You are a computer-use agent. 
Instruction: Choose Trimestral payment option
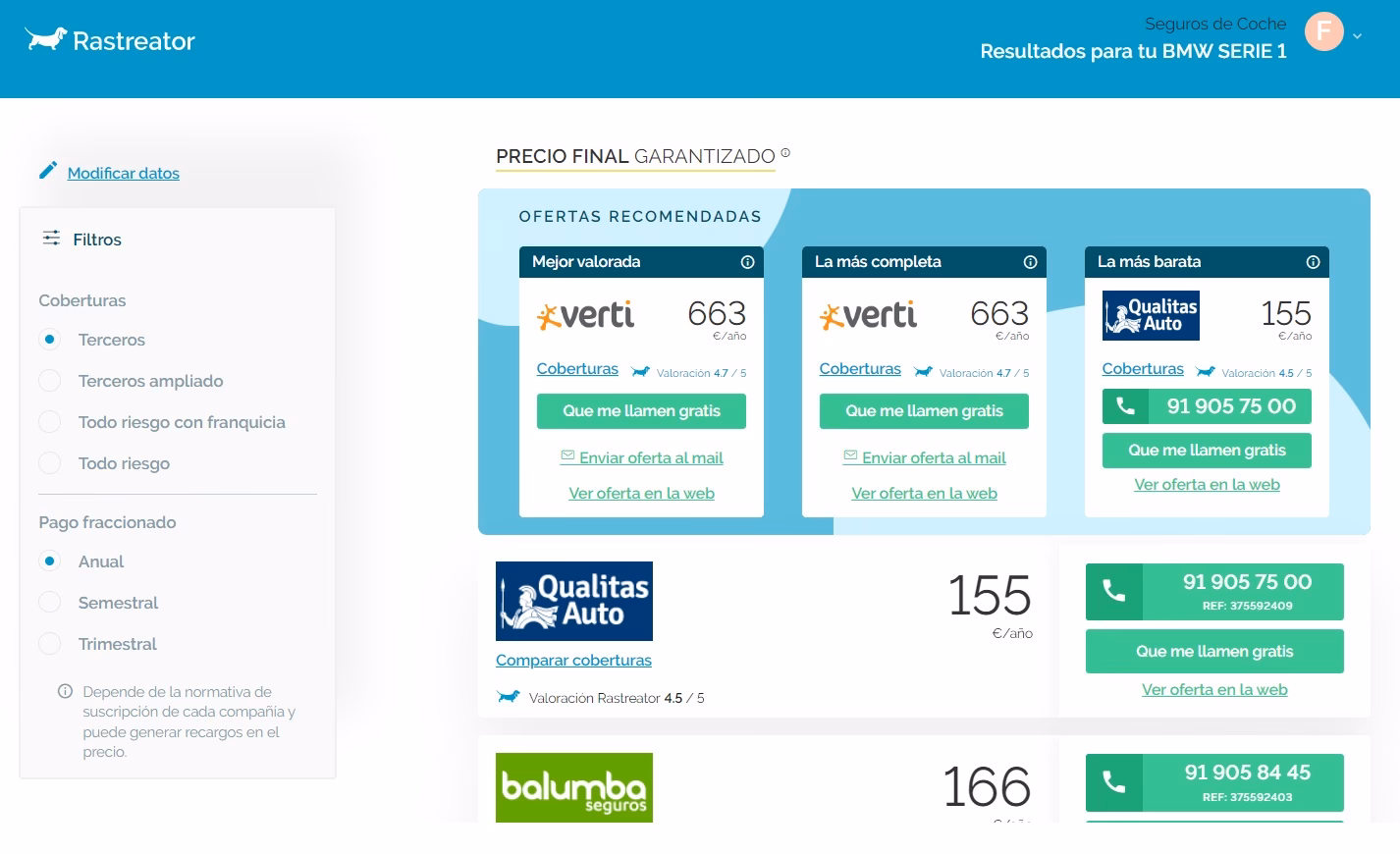click(x=50, y=644)
